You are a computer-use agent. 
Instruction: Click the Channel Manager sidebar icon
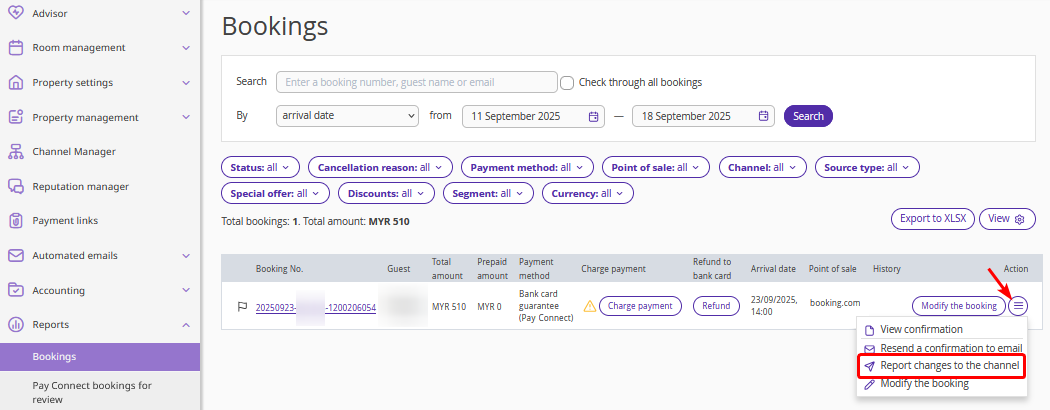point(15,152)
